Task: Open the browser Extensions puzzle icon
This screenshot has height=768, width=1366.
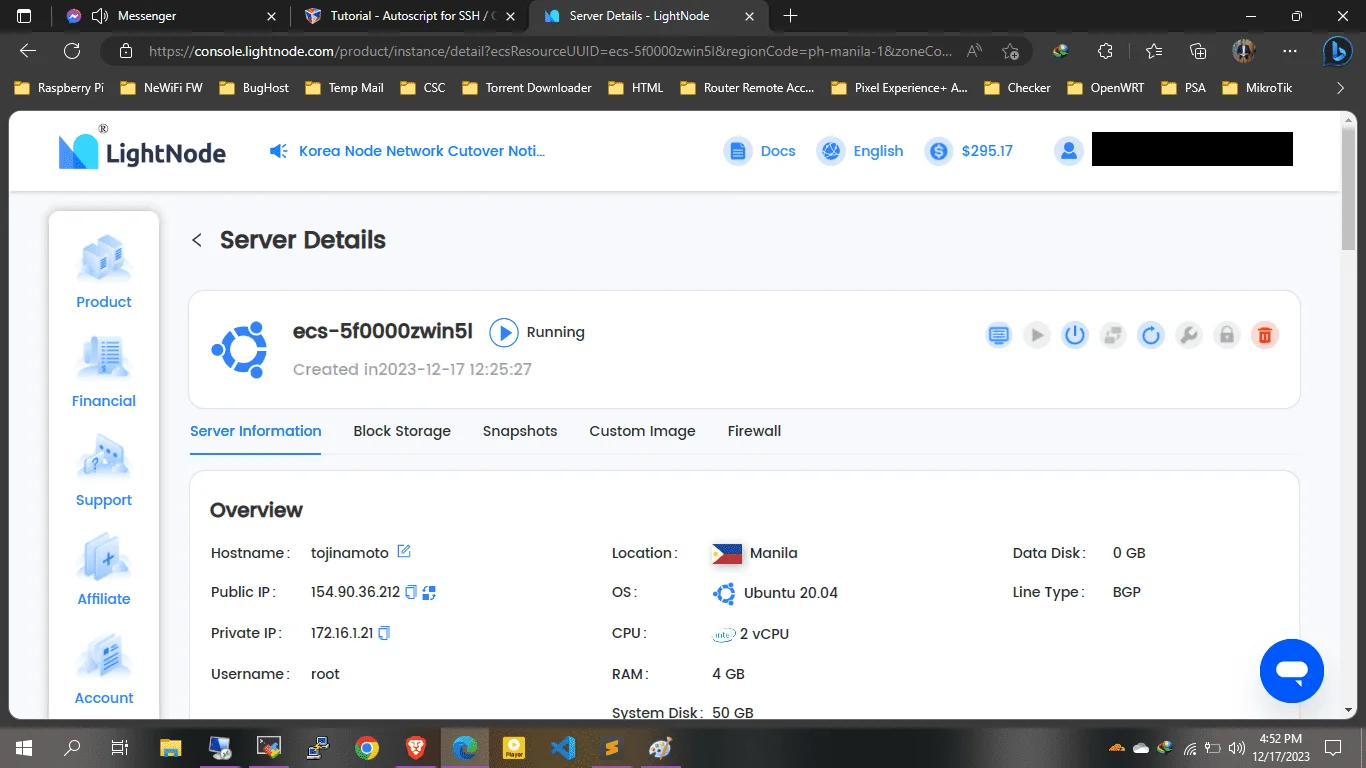Action: point(1105,51)
